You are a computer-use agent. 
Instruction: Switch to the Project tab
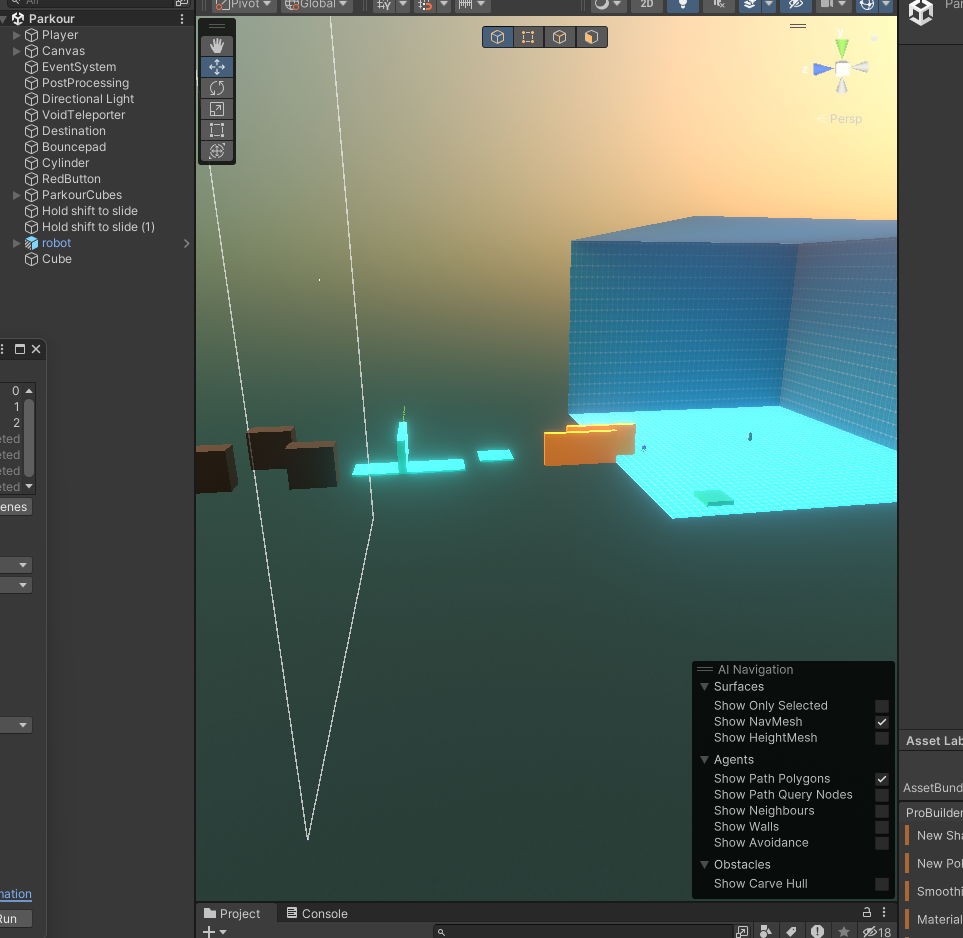[x=232, y=913]
